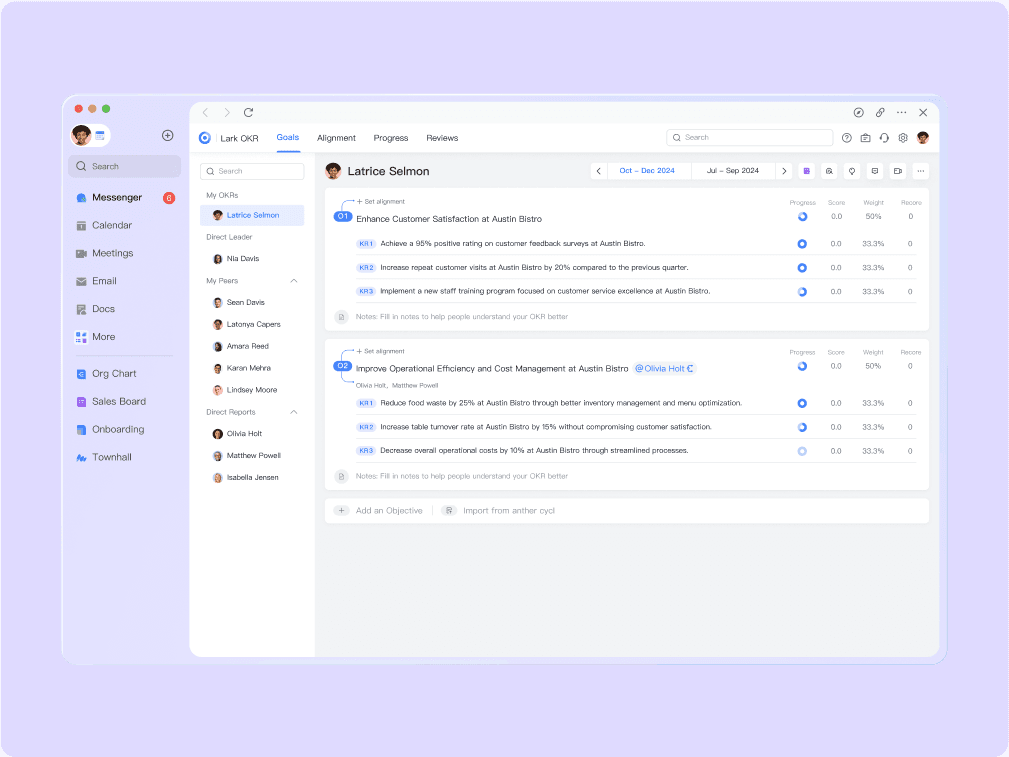Open title bar three-dot menu

902,113
